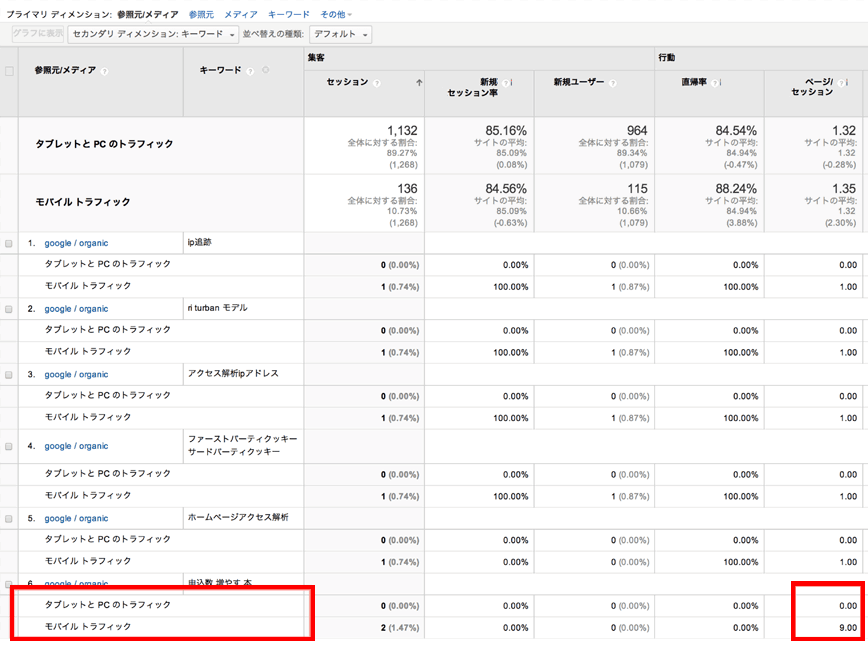Check row 1 checkbox for ip追跡 keyword

(9, 243)
